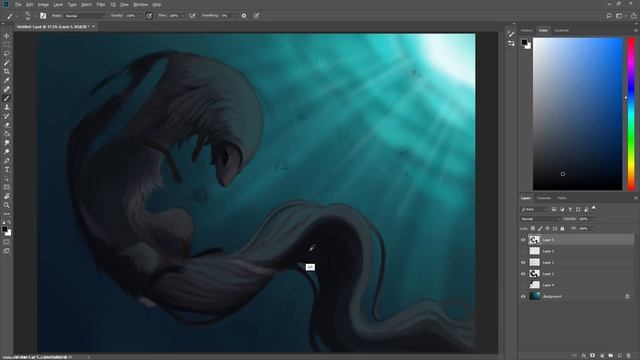The width and height of the screenshot is (640, 360).
Task: Select the Spot Healing Brush tool
Action: click(x=7, y=89)
